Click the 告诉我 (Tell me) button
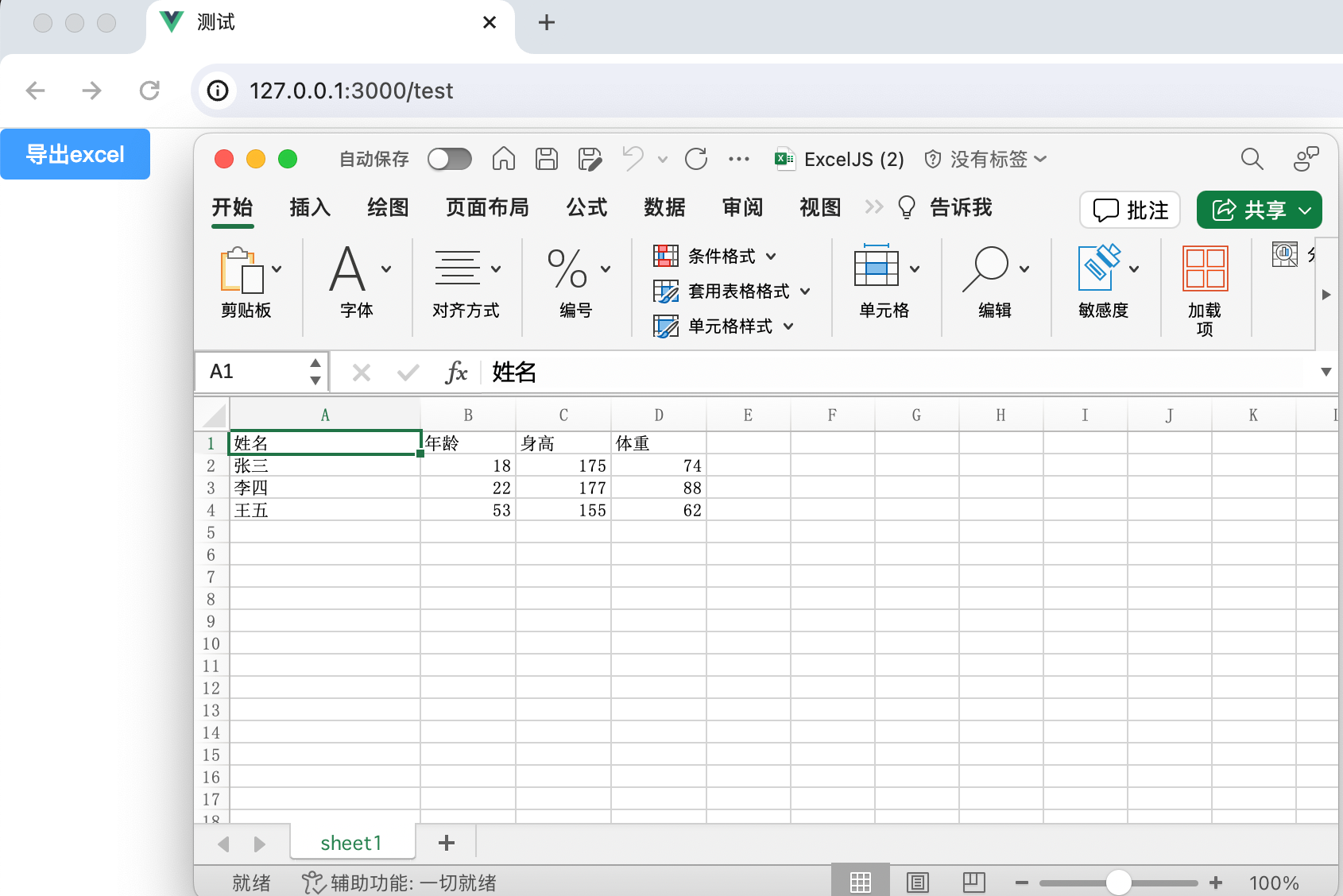Screen dimensions: 1343x896 pos(945,207)
